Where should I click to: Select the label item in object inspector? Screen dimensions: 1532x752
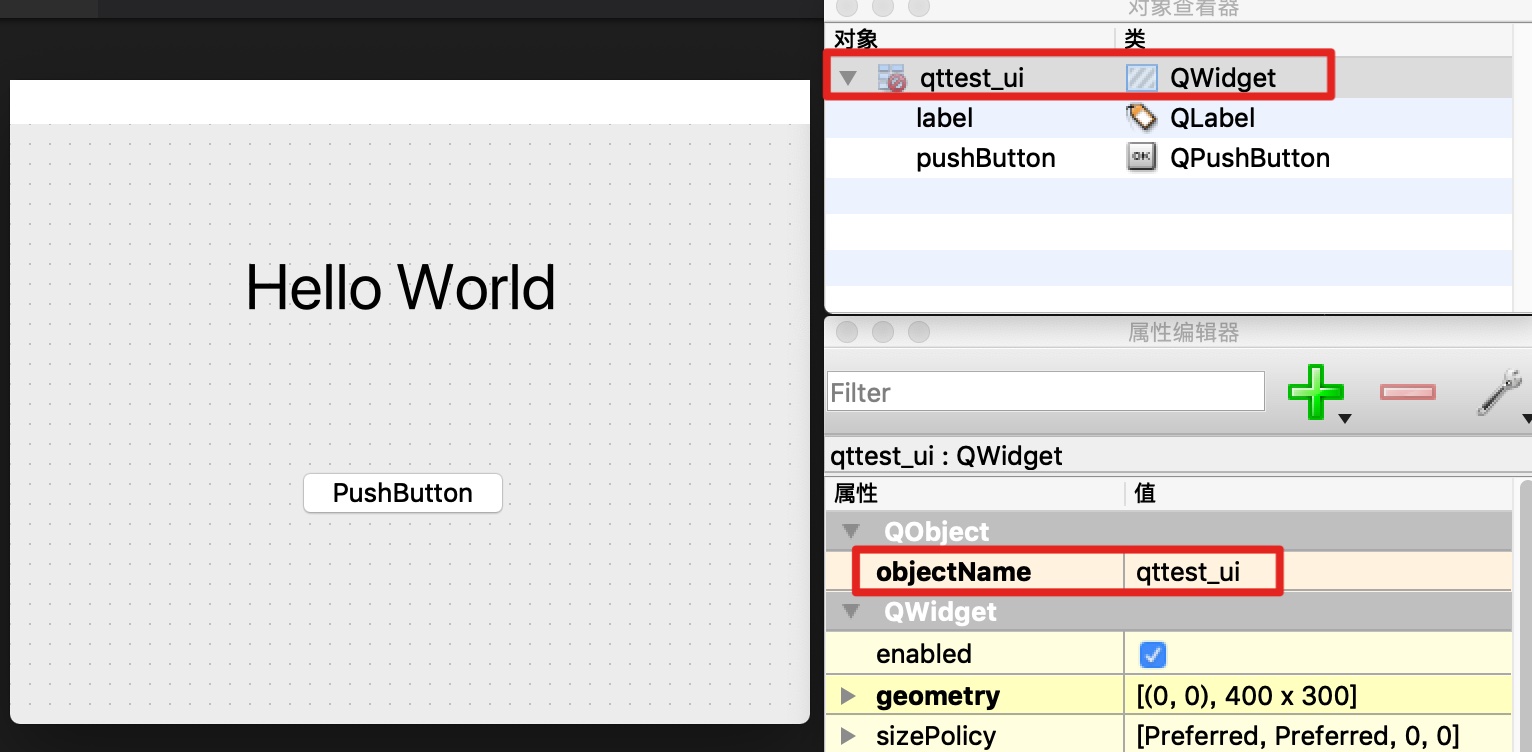[x=944, y=118]
